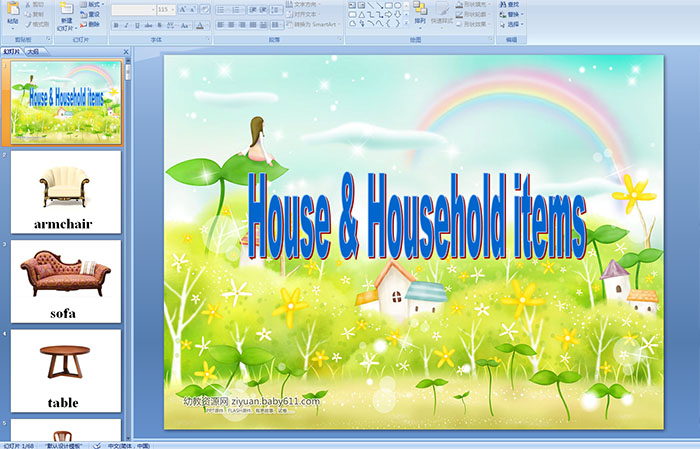Screen dimensions: 700x449
Task: Click the New Slide (新建幻灯片) icon
Action: coord(66,9)
